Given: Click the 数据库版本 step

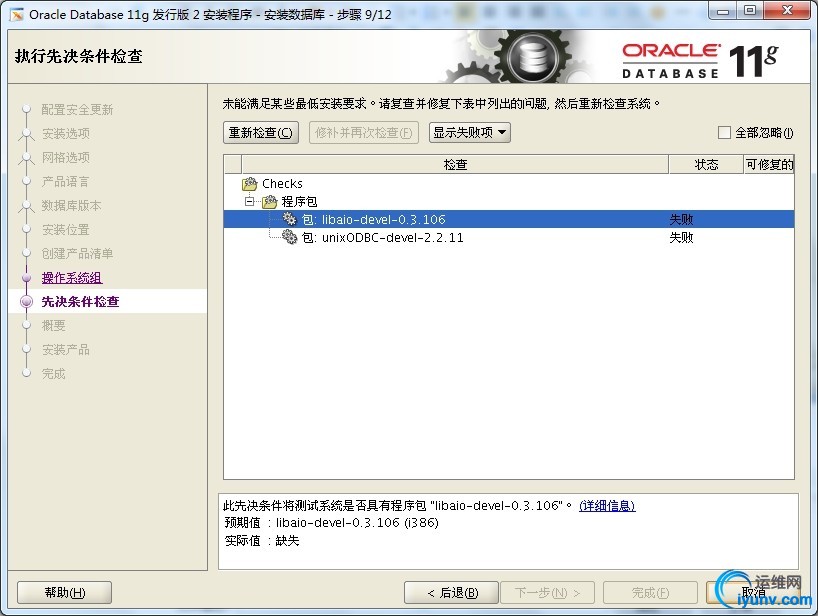Looking at the screenshot, I should (71, 206).
